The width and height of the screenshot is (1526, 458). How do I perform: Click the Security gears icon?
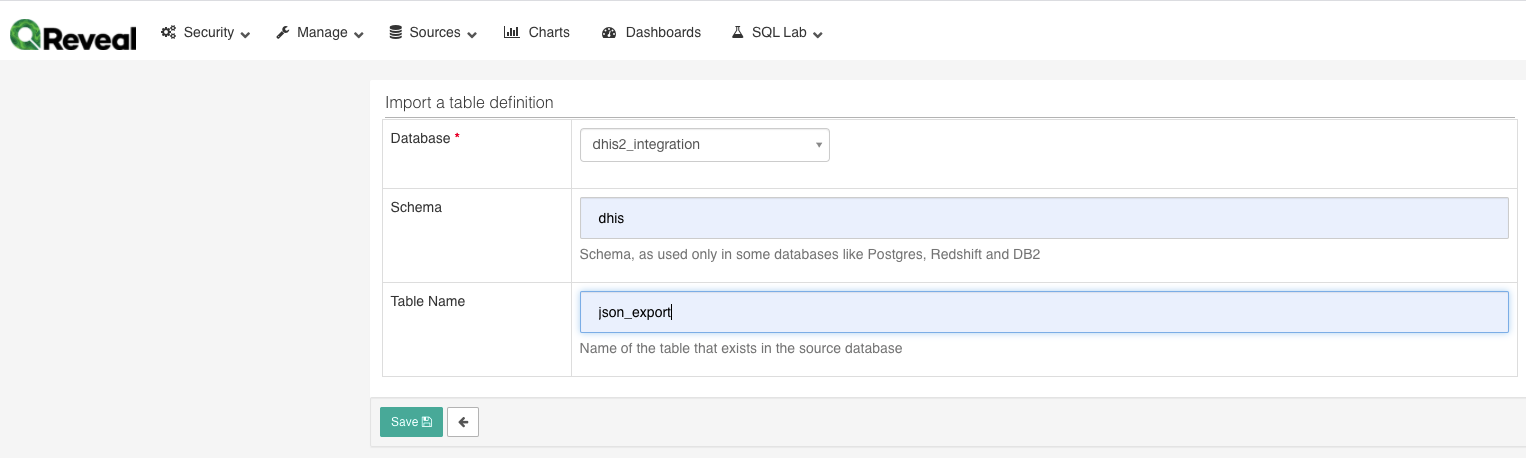coord(169,32)
